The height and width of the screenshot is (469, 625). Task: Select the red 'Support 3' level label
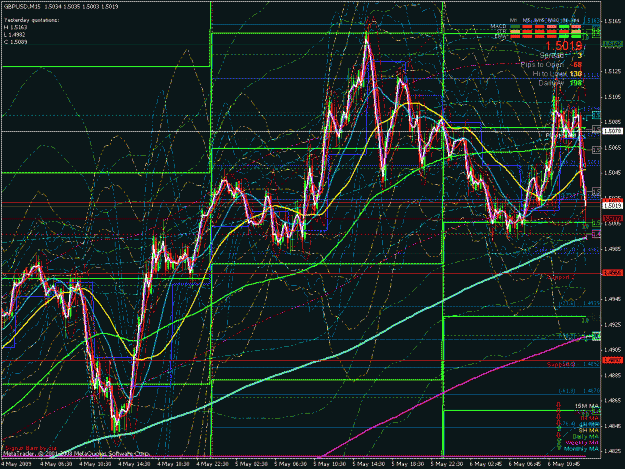pos(561,364)
